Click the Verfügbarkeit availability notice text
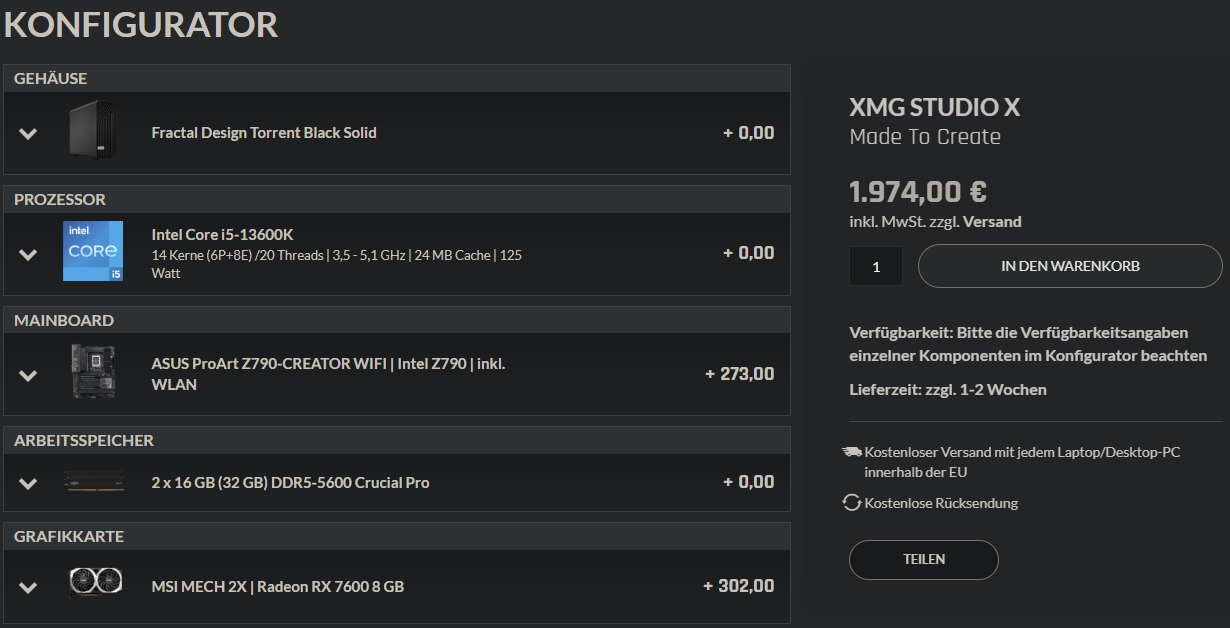Viewport: 1230px width, 628px height. 1028,344
